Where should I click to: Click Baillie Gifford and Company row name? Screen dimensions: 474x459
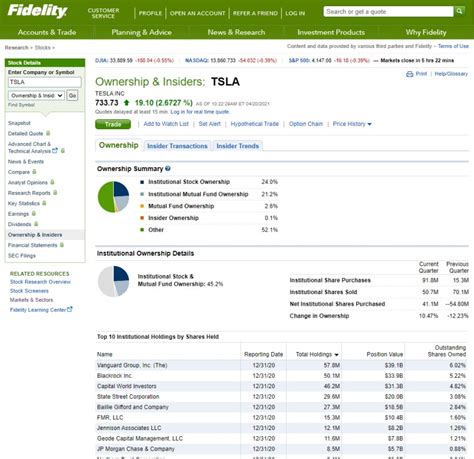coord(133,407)
